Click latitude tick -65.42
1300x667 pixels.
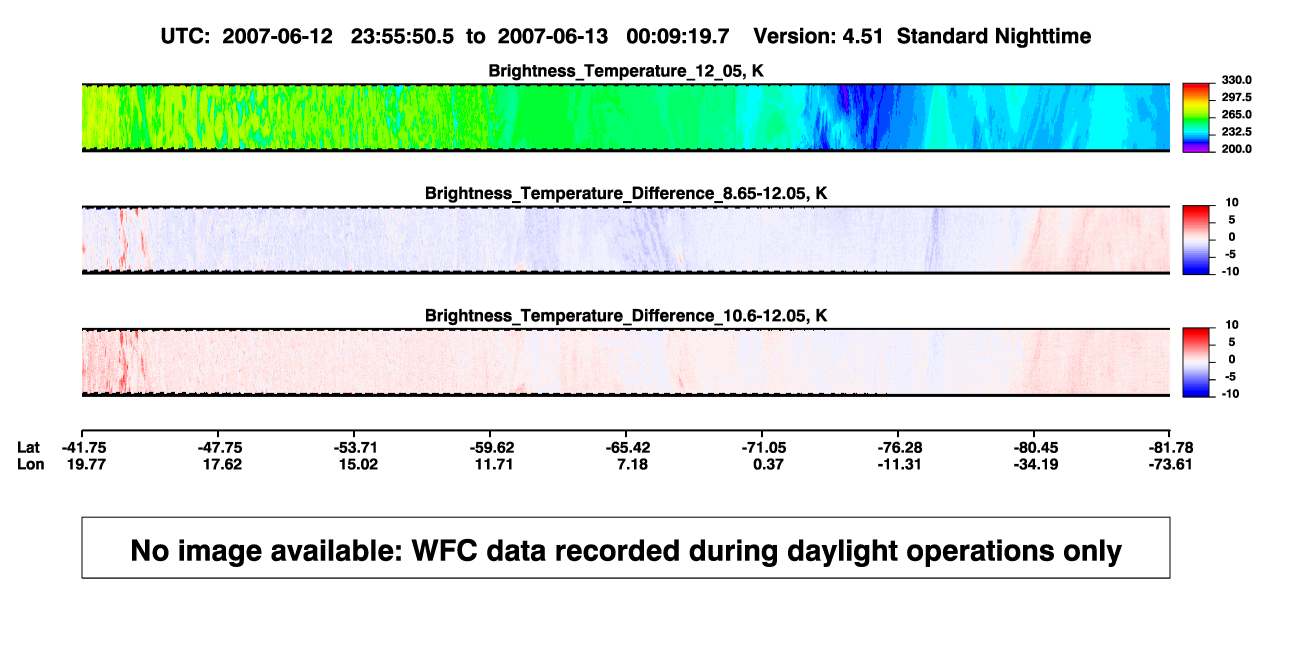tap(626, 447)
